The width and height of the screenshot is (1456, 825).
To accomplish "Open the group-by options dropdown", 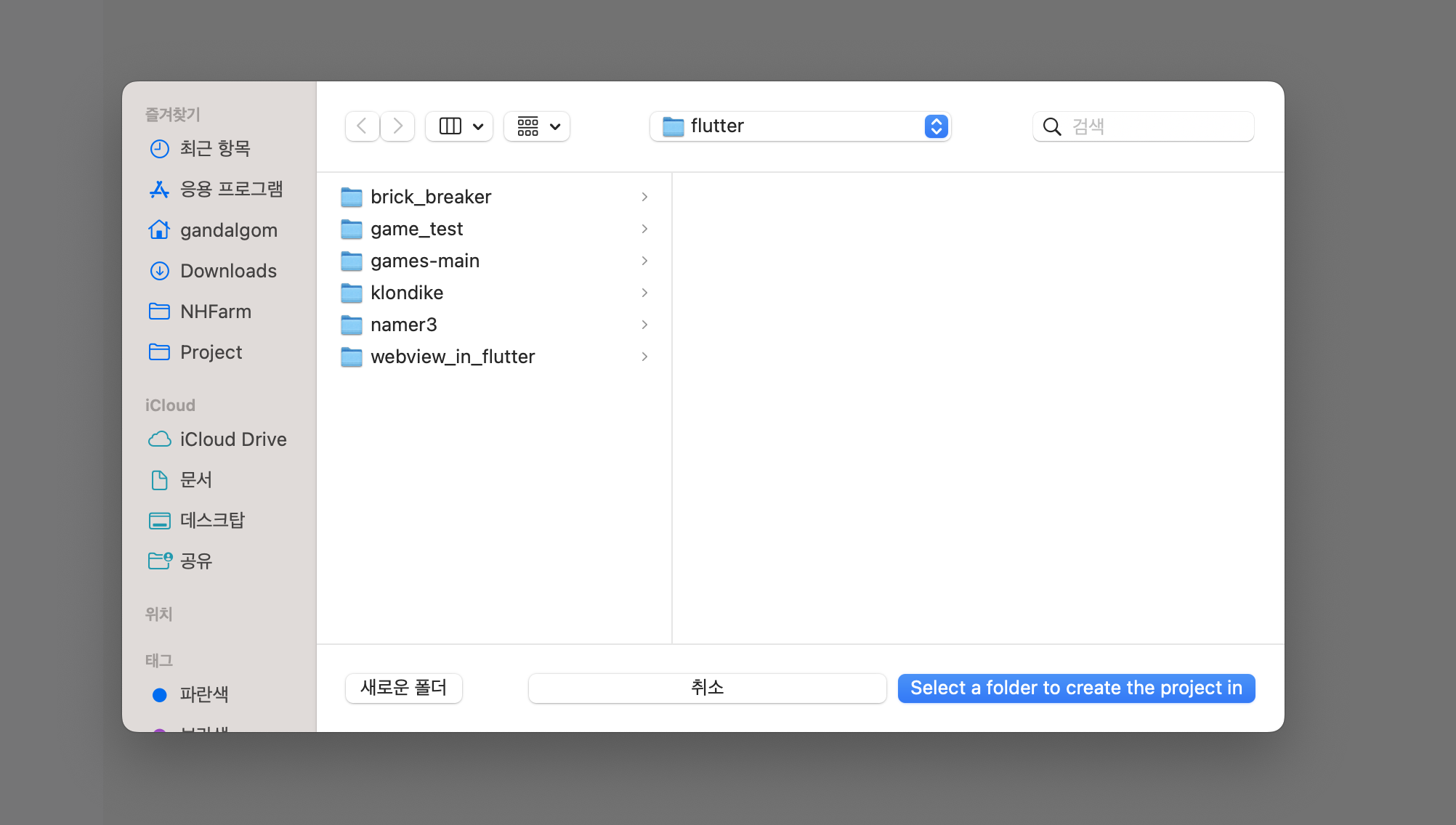I will tap(538, 126).
